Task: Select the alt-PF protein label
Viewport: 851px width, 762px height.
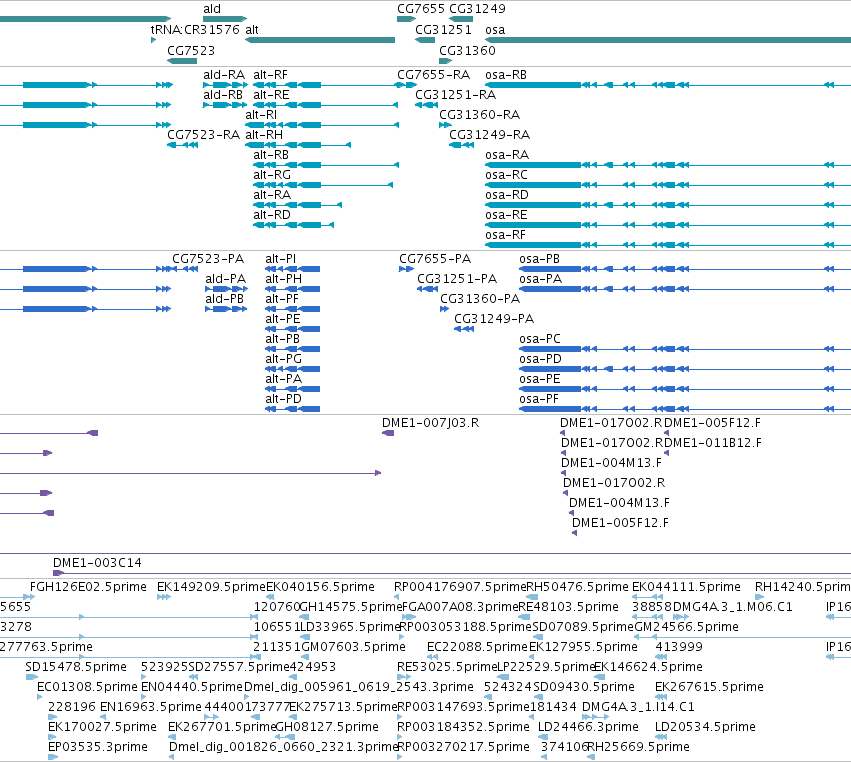Action: [x=282, y=299]
